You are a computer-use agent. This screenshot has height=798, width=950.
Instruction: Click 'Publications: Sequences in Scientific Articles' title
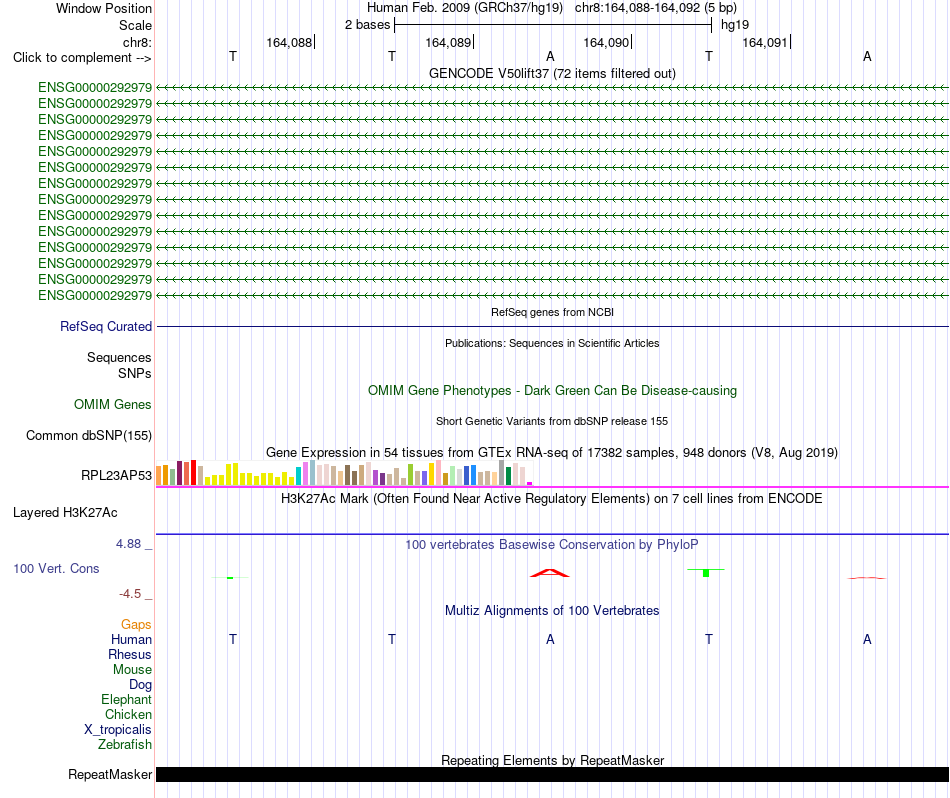[552, 343]
